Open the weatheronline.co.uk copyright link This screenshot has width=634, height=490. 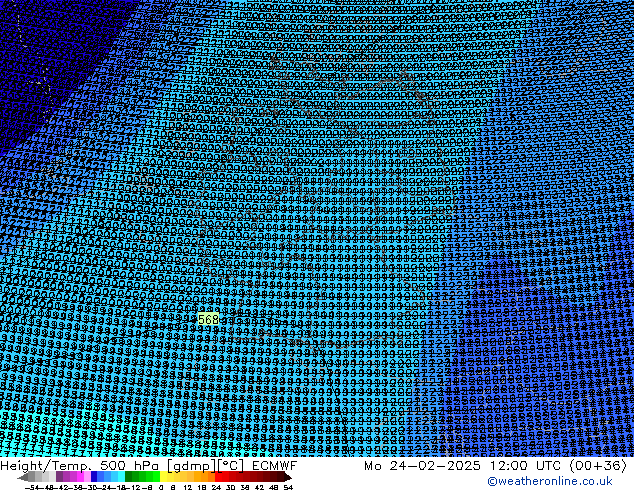[550, 481]
